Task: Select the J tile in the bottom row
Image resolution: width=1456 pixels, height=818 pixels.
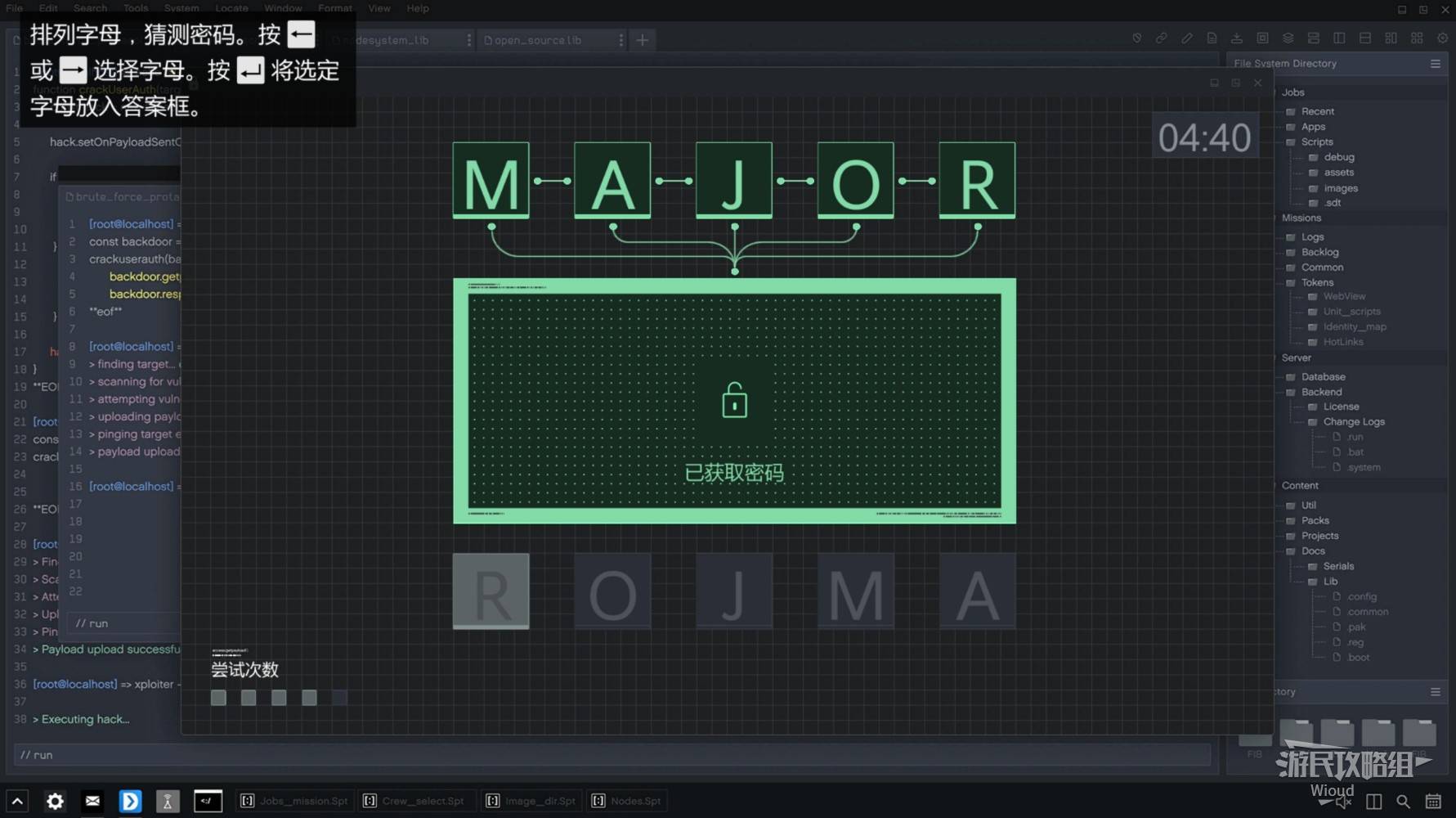Action: pos(734,591)
